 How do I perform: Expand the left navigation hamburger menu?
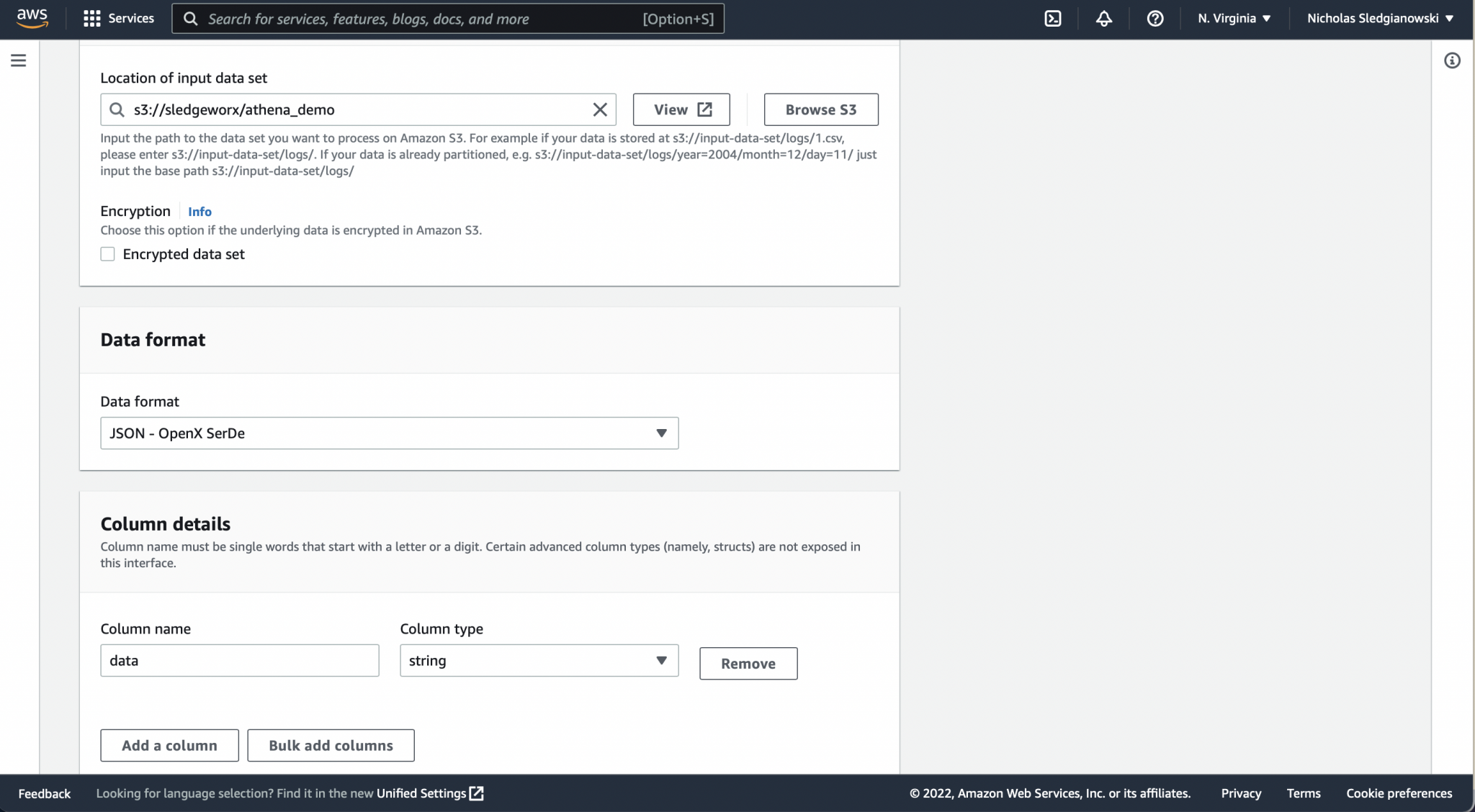[x=18, y=60]
